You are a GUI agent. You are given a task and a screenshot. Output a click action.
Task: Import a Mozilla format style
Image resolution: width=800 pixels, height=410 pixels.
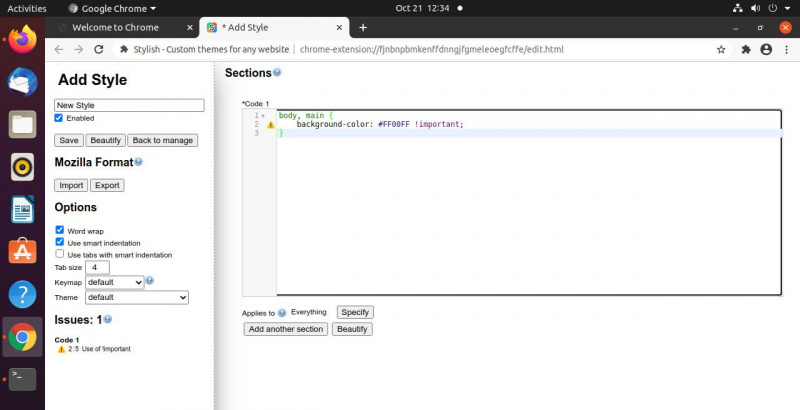coord(71,185)
